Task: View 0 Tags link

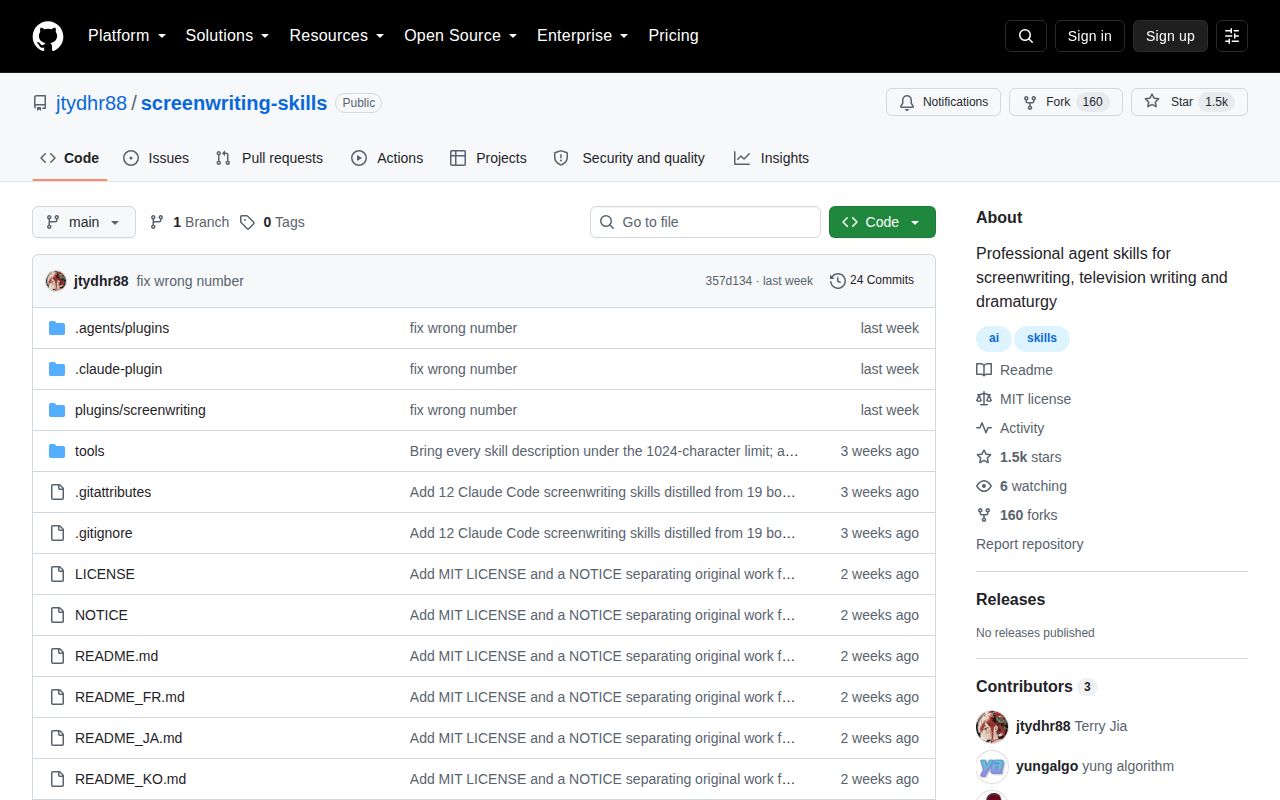Action: 272,222
